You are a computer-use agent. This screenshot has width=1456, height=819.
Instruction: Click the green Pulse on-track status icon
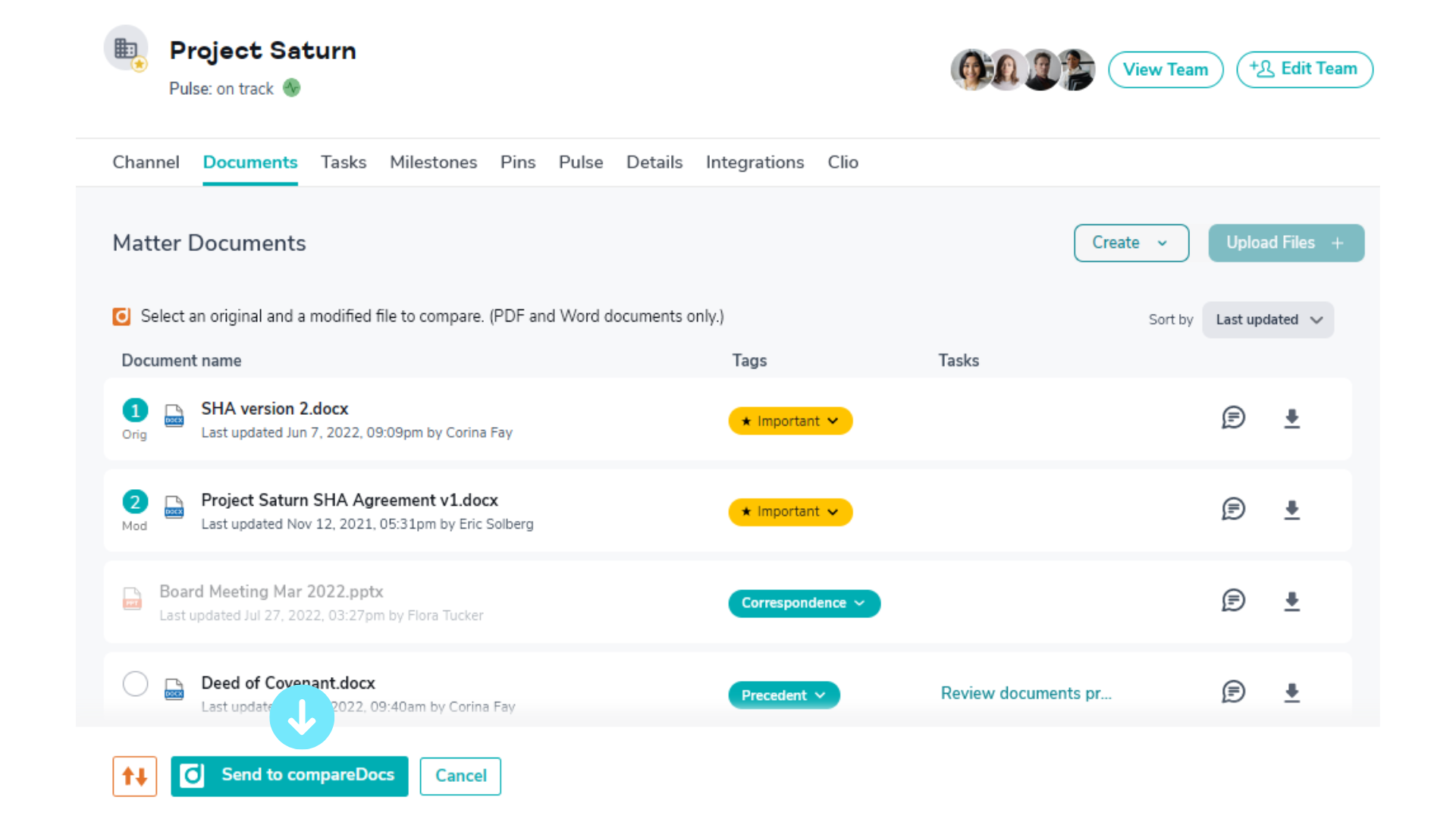[292, 88]
